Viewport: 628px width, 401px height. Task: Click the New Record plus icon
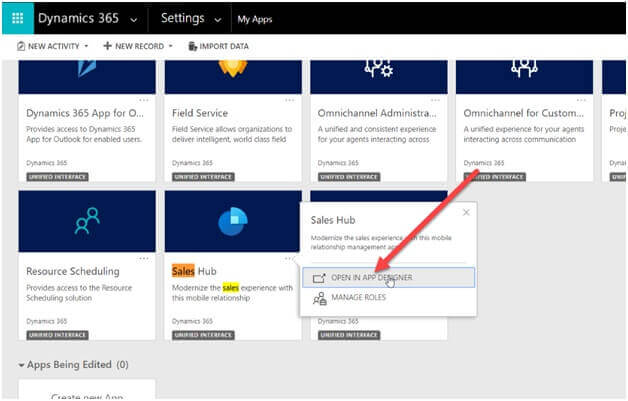(107, 46)
